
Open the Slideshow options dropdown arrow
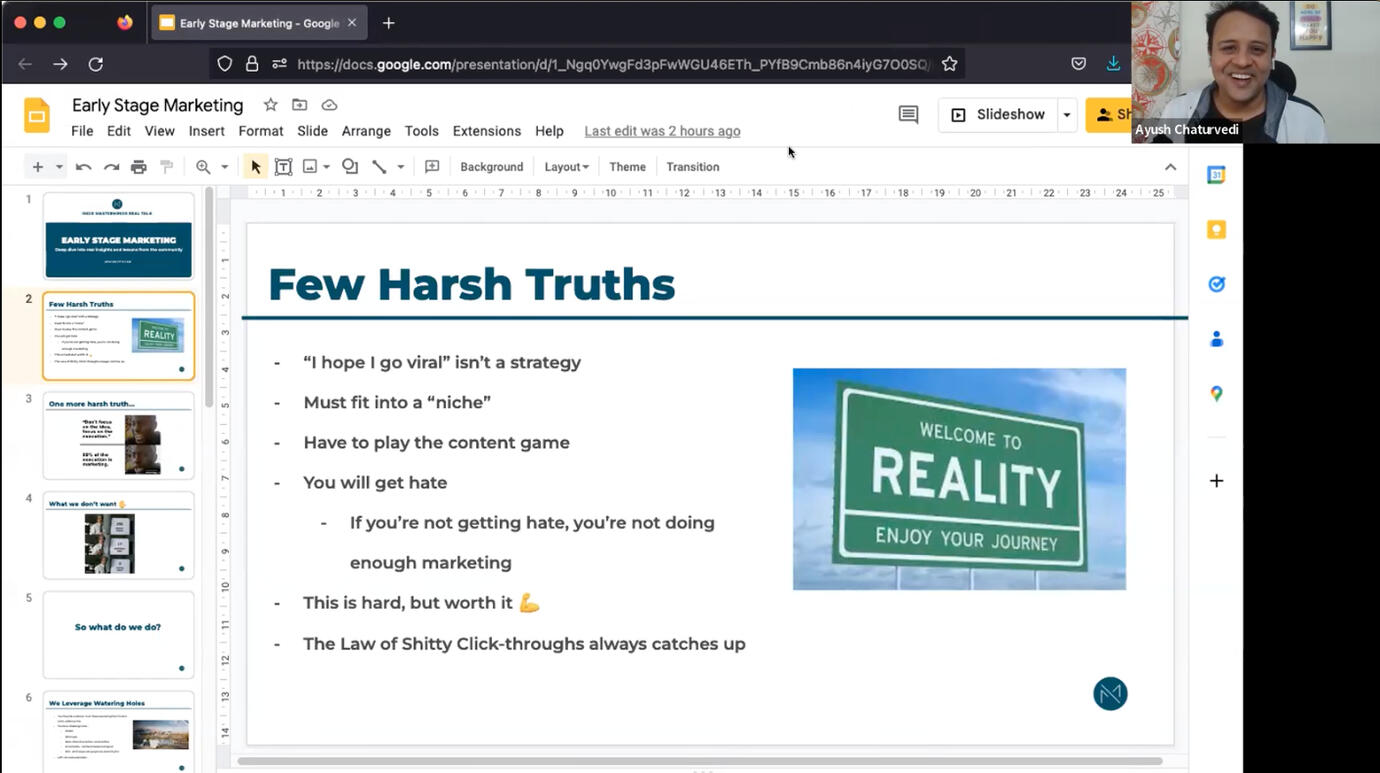click(1066, 115)
